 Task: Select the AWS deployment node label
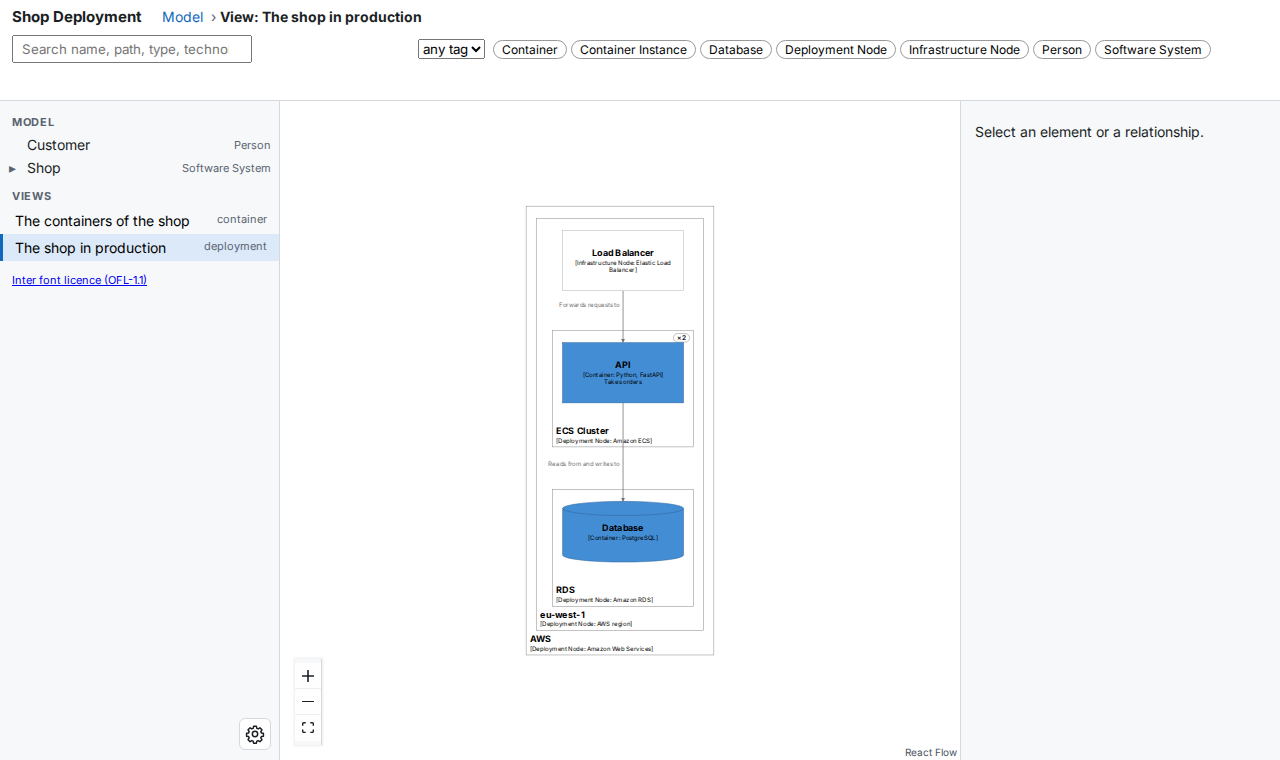coord(540,639)
